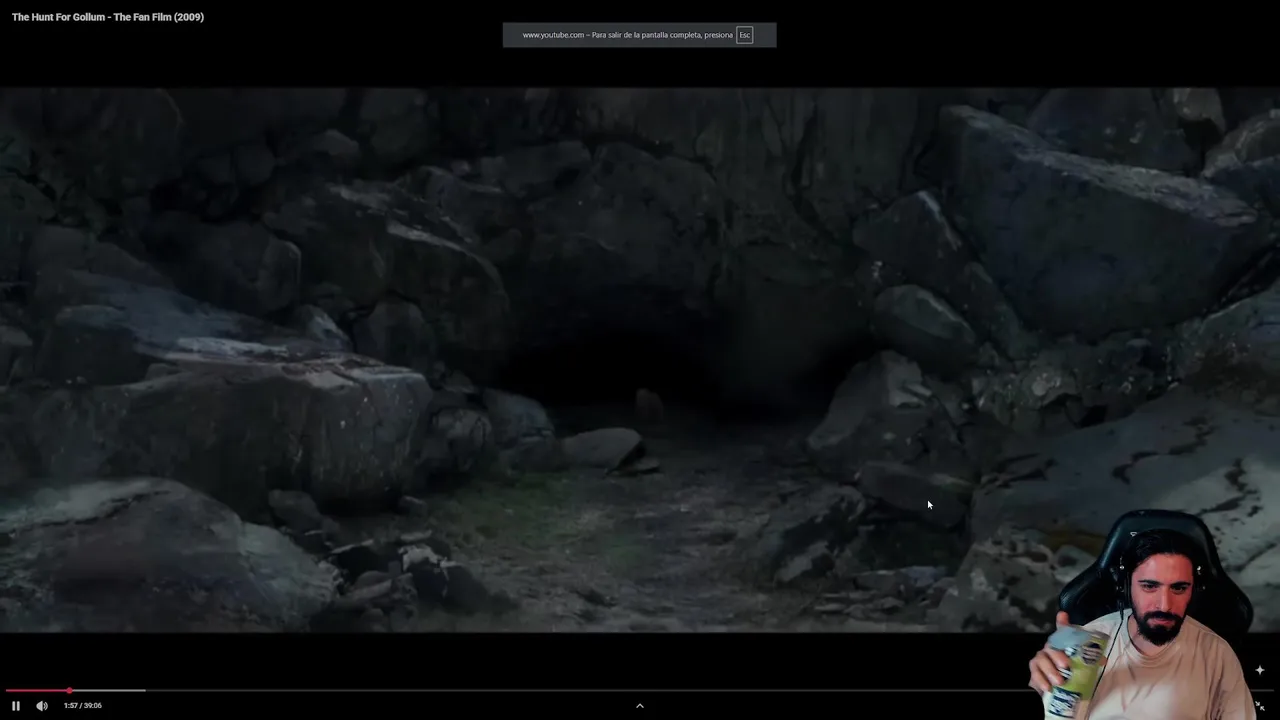Exit fullscreen using the bottom-right shrink icon

[x=1260, y=706]
